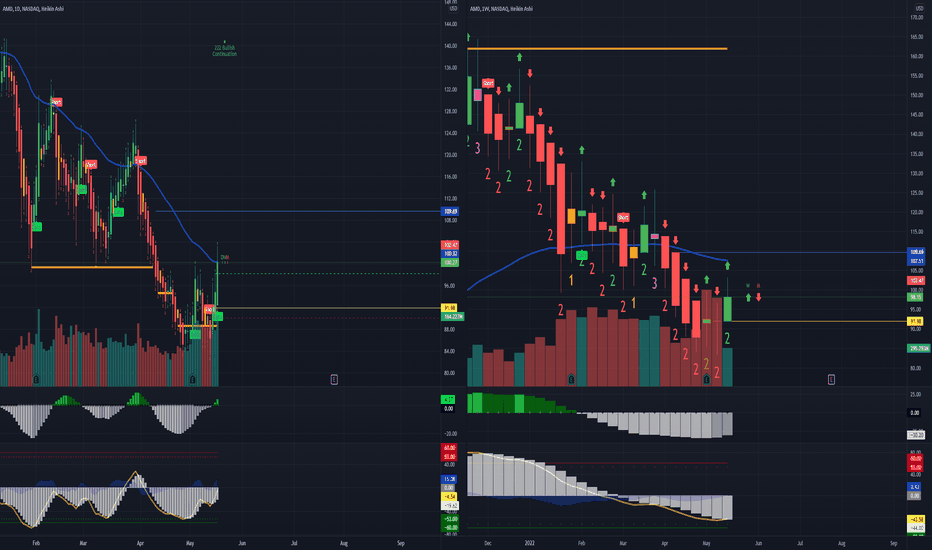Click the green 98.15 price label on weekly chart
Viewport: 932px width, 550px height.
[x=915, y=297]
